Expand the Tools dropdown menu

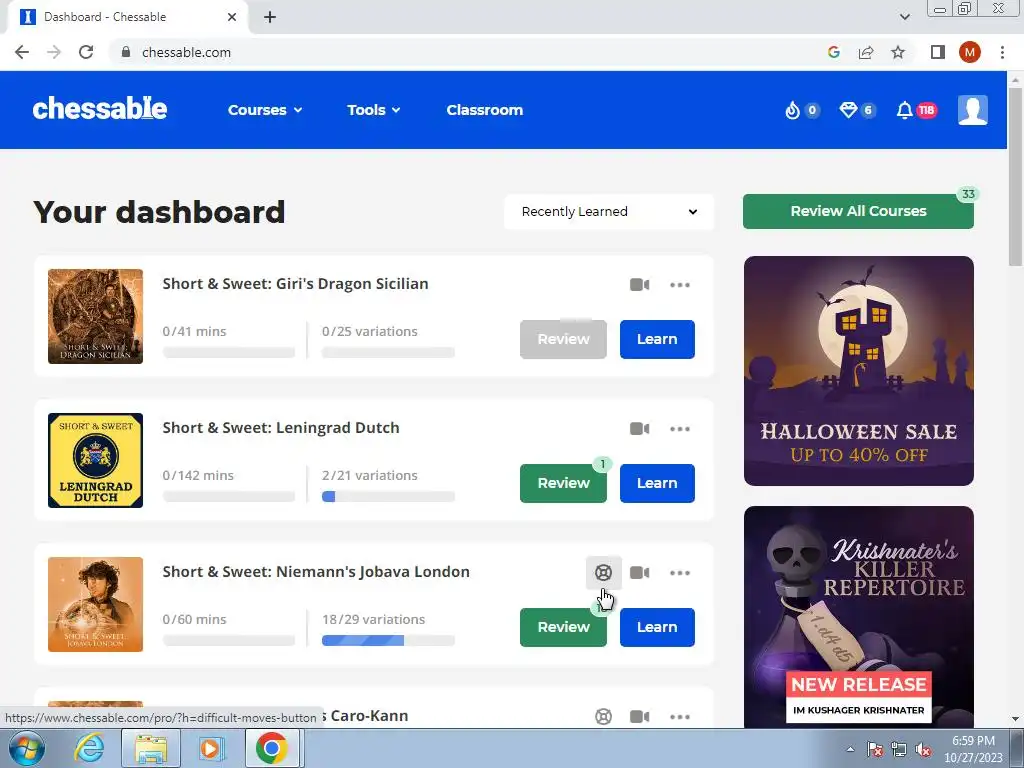point(374,110)
